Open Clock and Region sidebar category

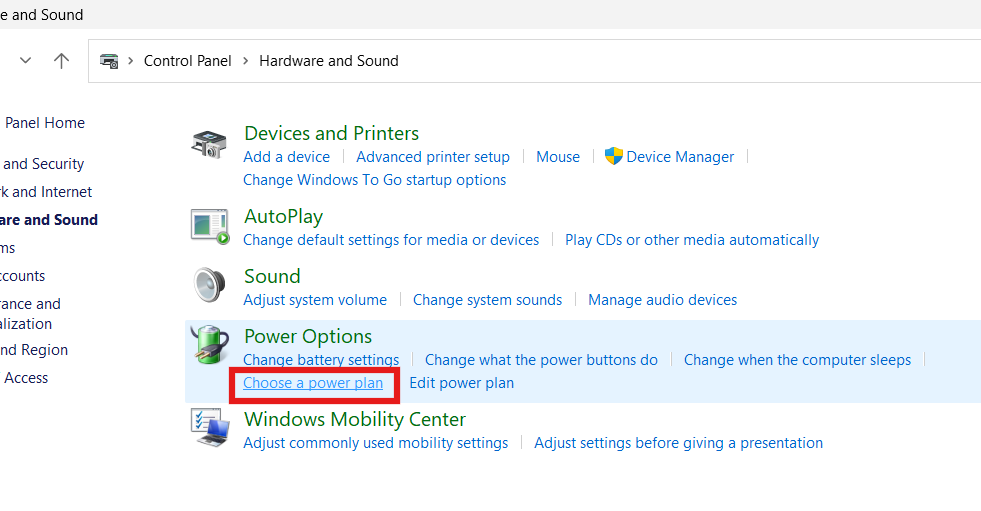pos(34,350)
